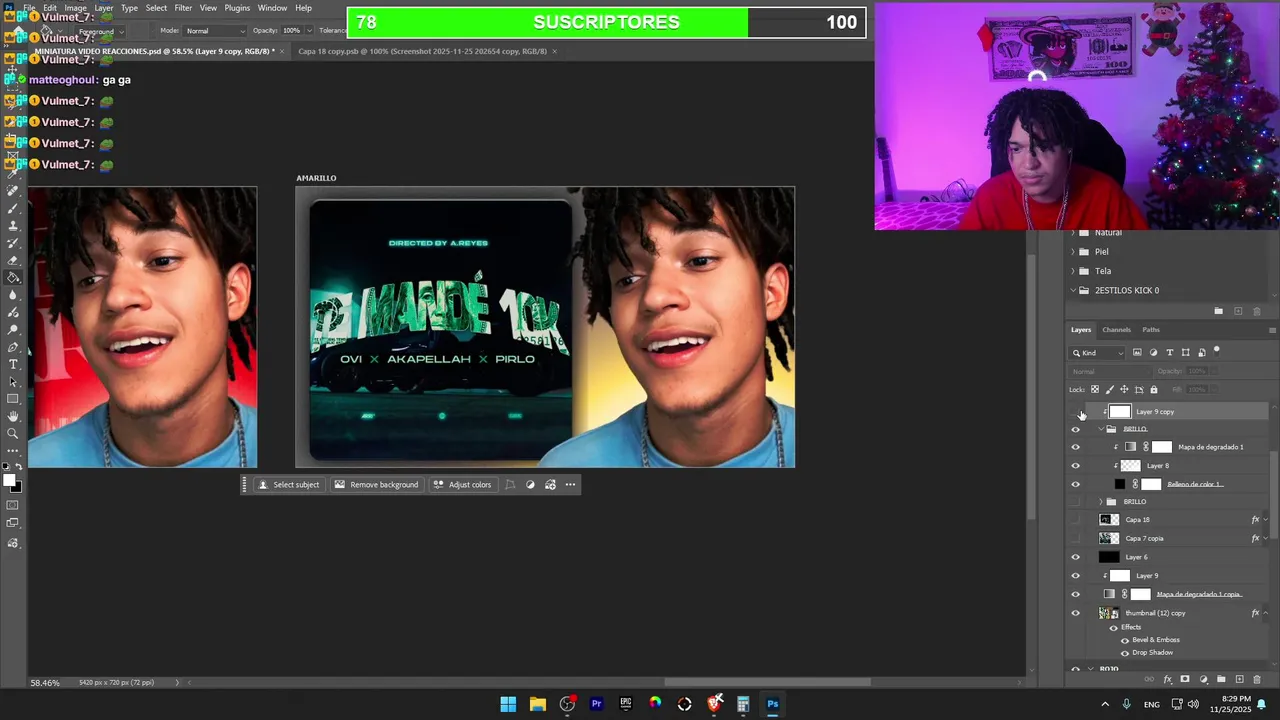
Task: Open the Window menu
Action: click(272, 8)
